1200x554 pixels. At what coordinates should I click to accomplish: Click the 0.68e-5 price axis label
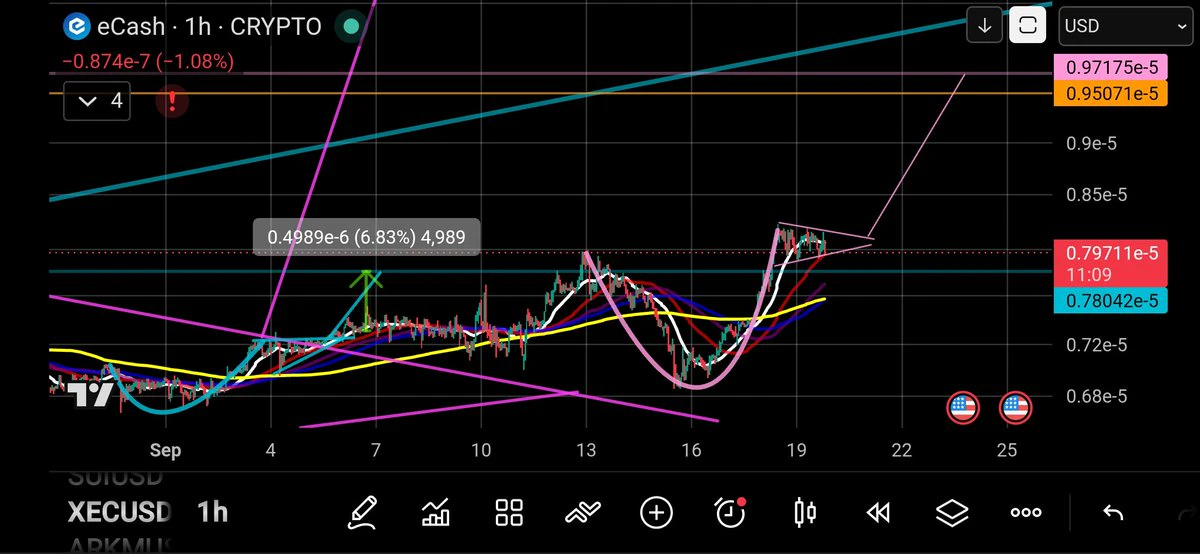(1095, 396)
